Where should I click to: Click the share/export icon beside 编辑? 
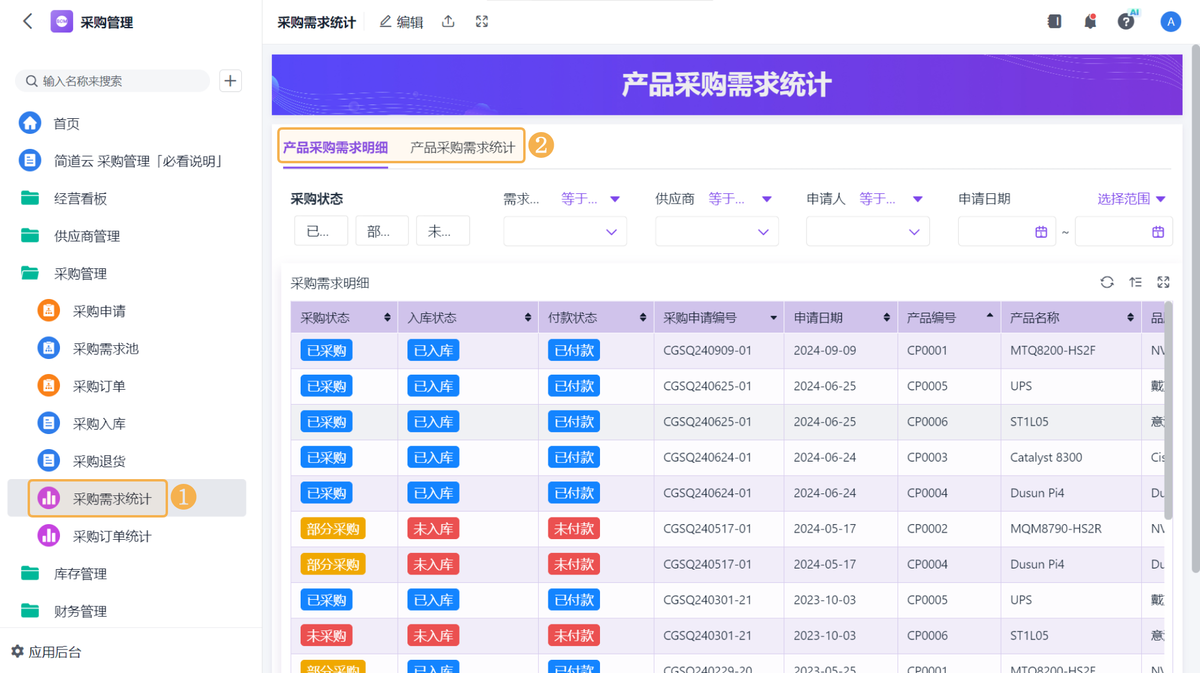[x=448, y=22]
